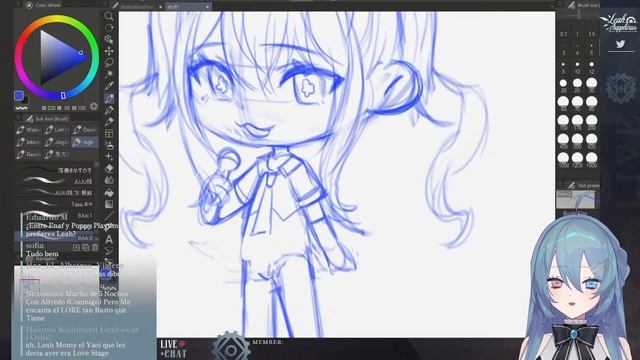Viewport: 640px width, 360px height.
Task: Choose the Jagu sub tool
Action: click(57, 142)
